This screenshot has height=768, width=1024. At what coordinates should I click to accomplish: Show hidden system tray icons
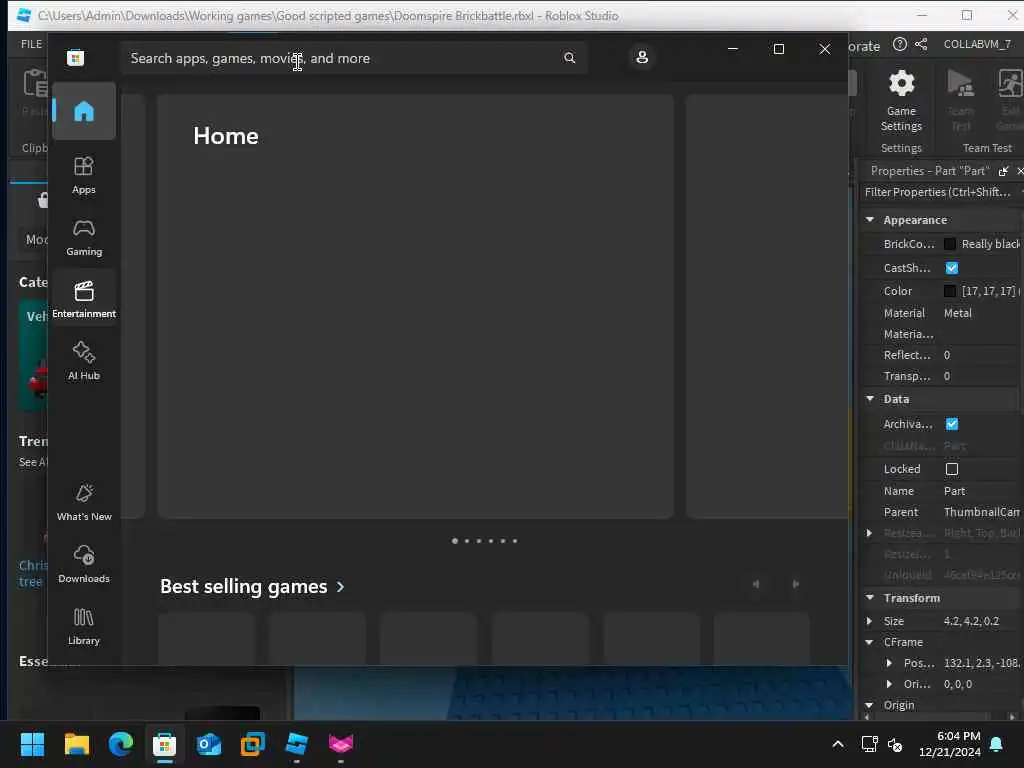tap(838, 744)
